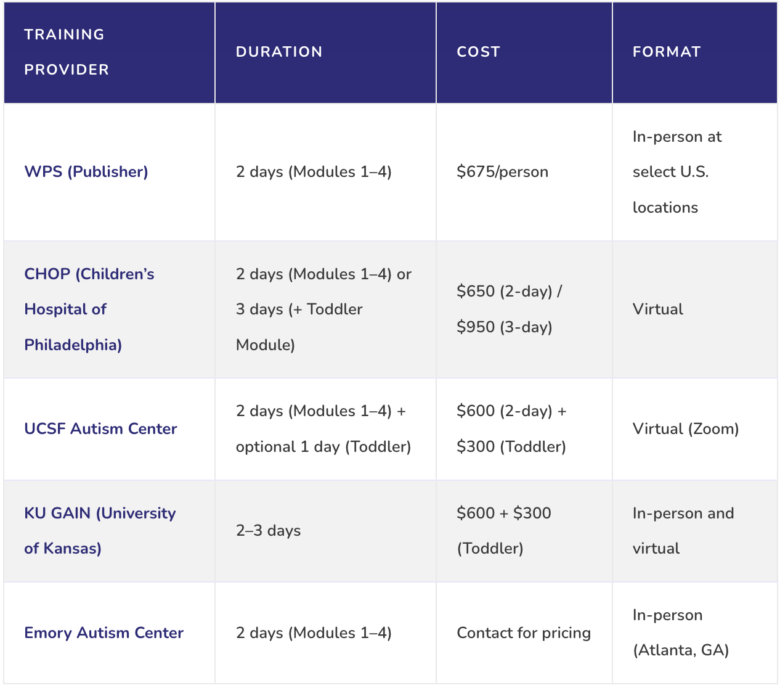This screenshot has width=780, height=688.
Task: Select In-person at select U.S. locations cell
Action: point(694,172)
